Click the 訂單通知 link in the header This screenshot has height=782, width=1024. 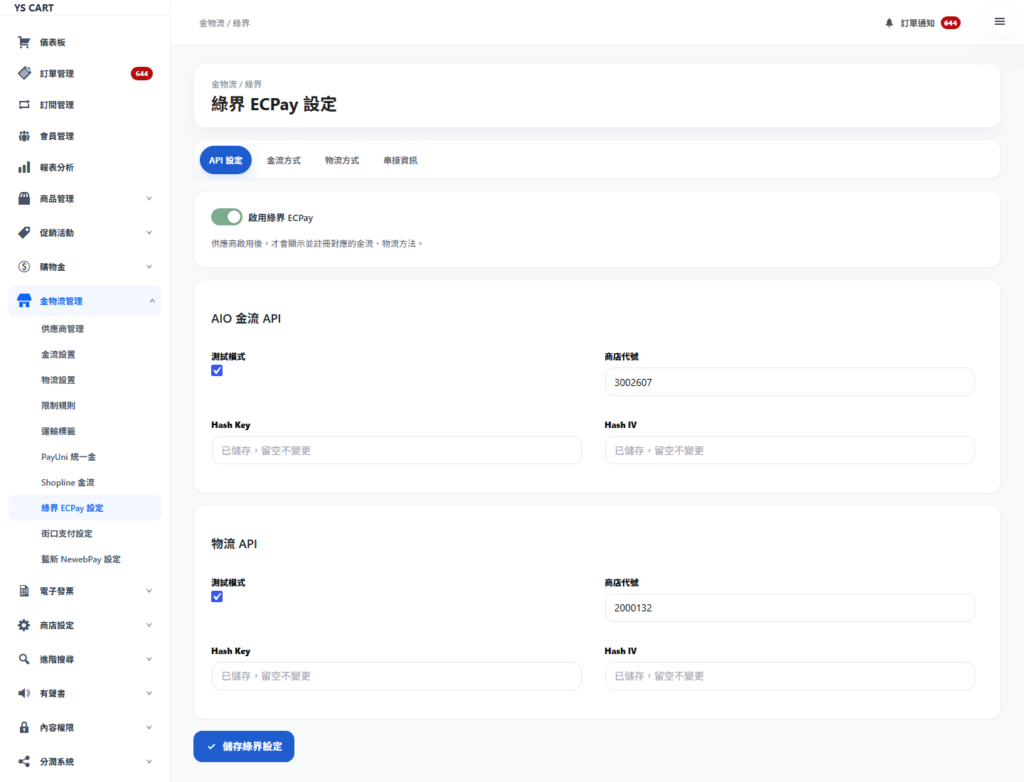[x=918, y=23]
